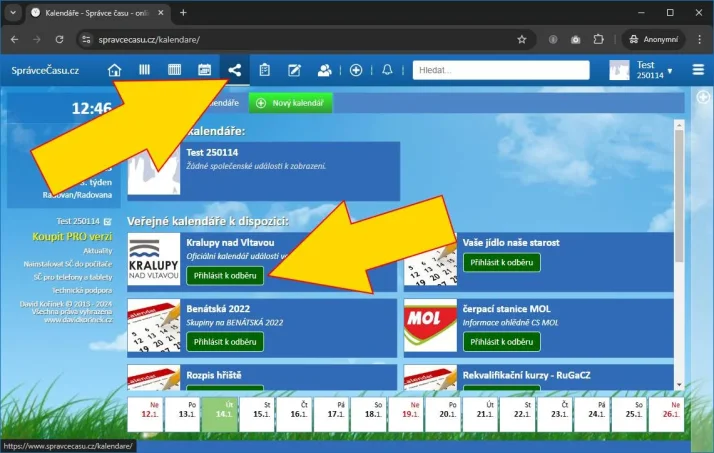Subscribe to čerpací stanice MOL calendar
This screenshot has width=714, height=453.
500,342
